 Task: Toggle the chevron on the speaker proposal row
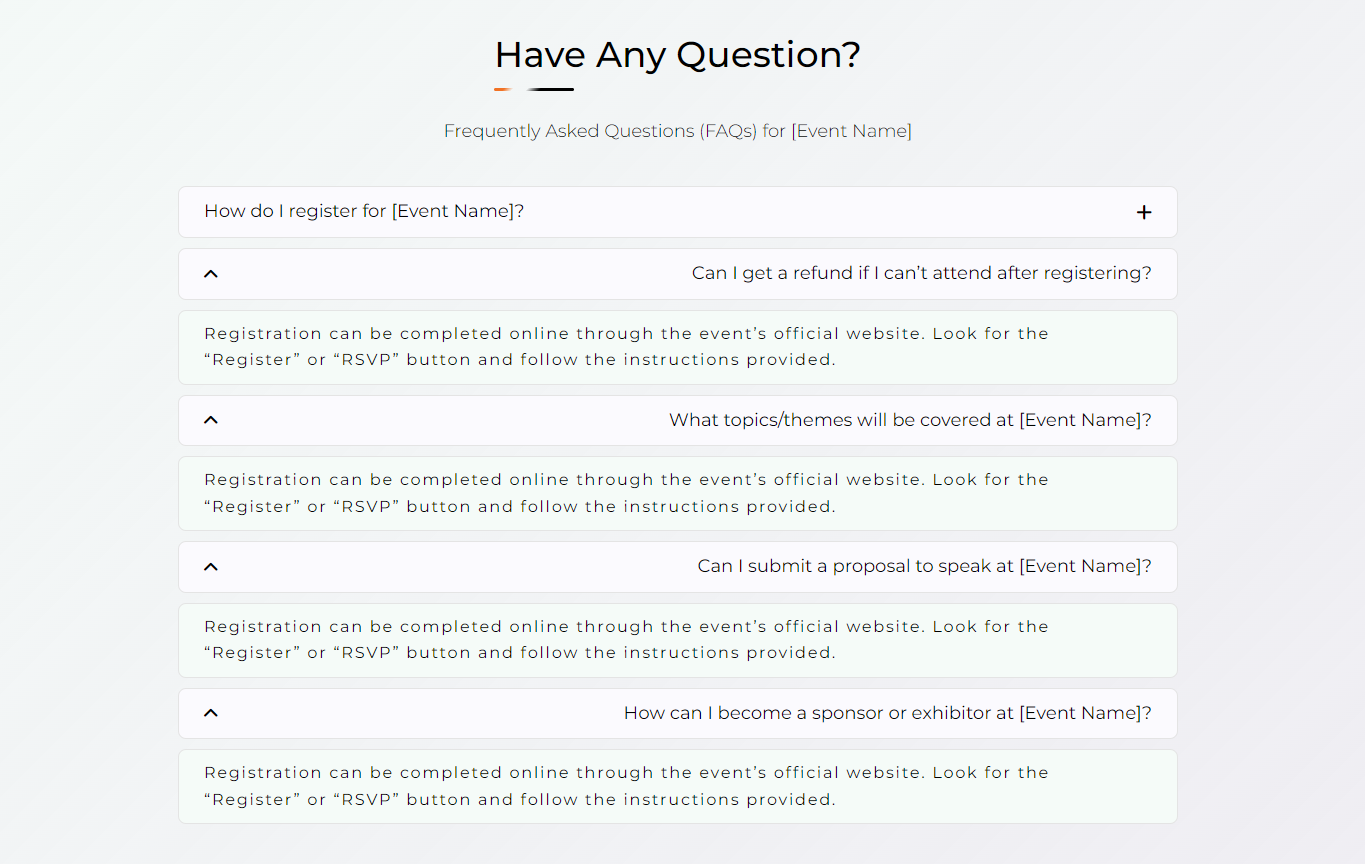click(x=210, y=567)
